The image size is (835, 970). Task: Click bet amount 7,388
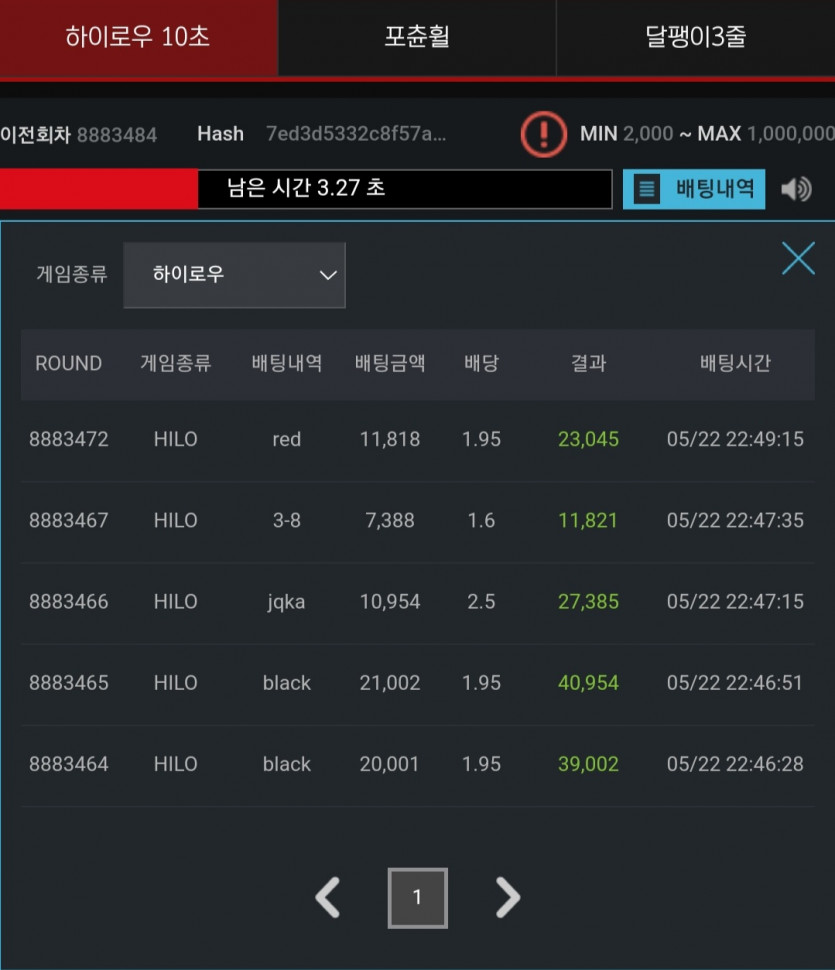coord(390,521)
